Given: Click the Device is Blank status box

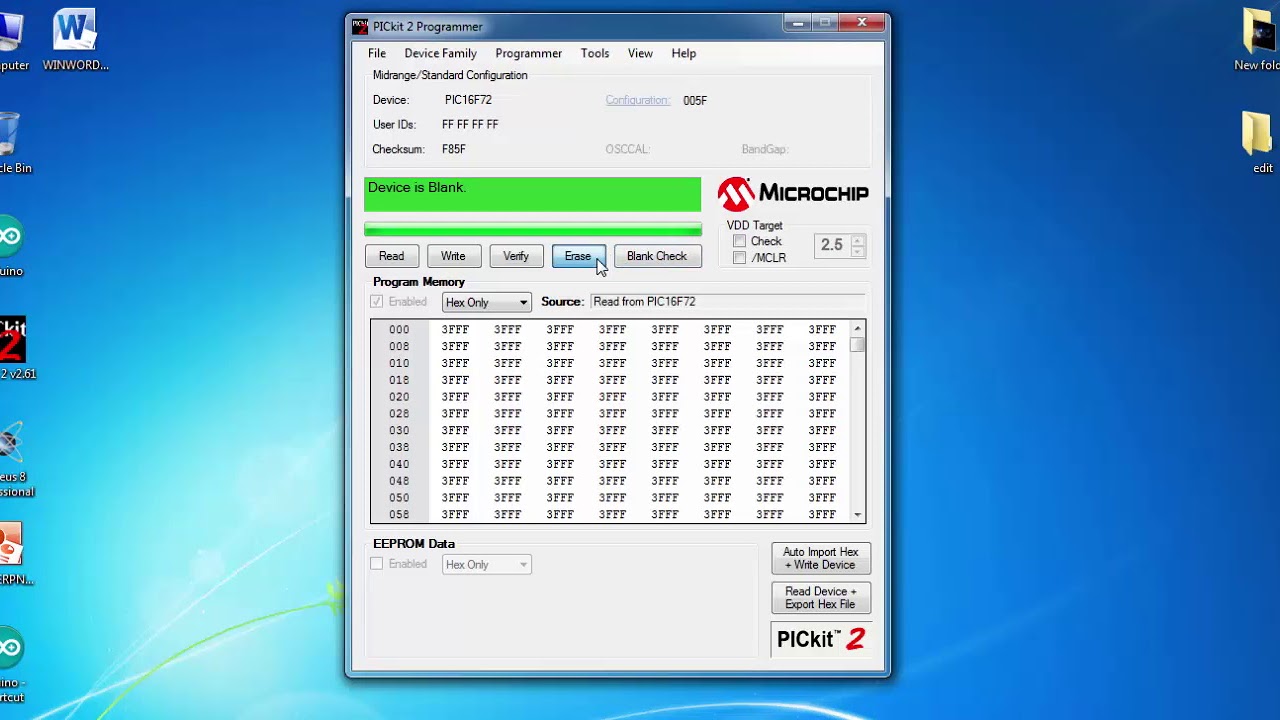Looking at the screenshot, I should 533,194.
